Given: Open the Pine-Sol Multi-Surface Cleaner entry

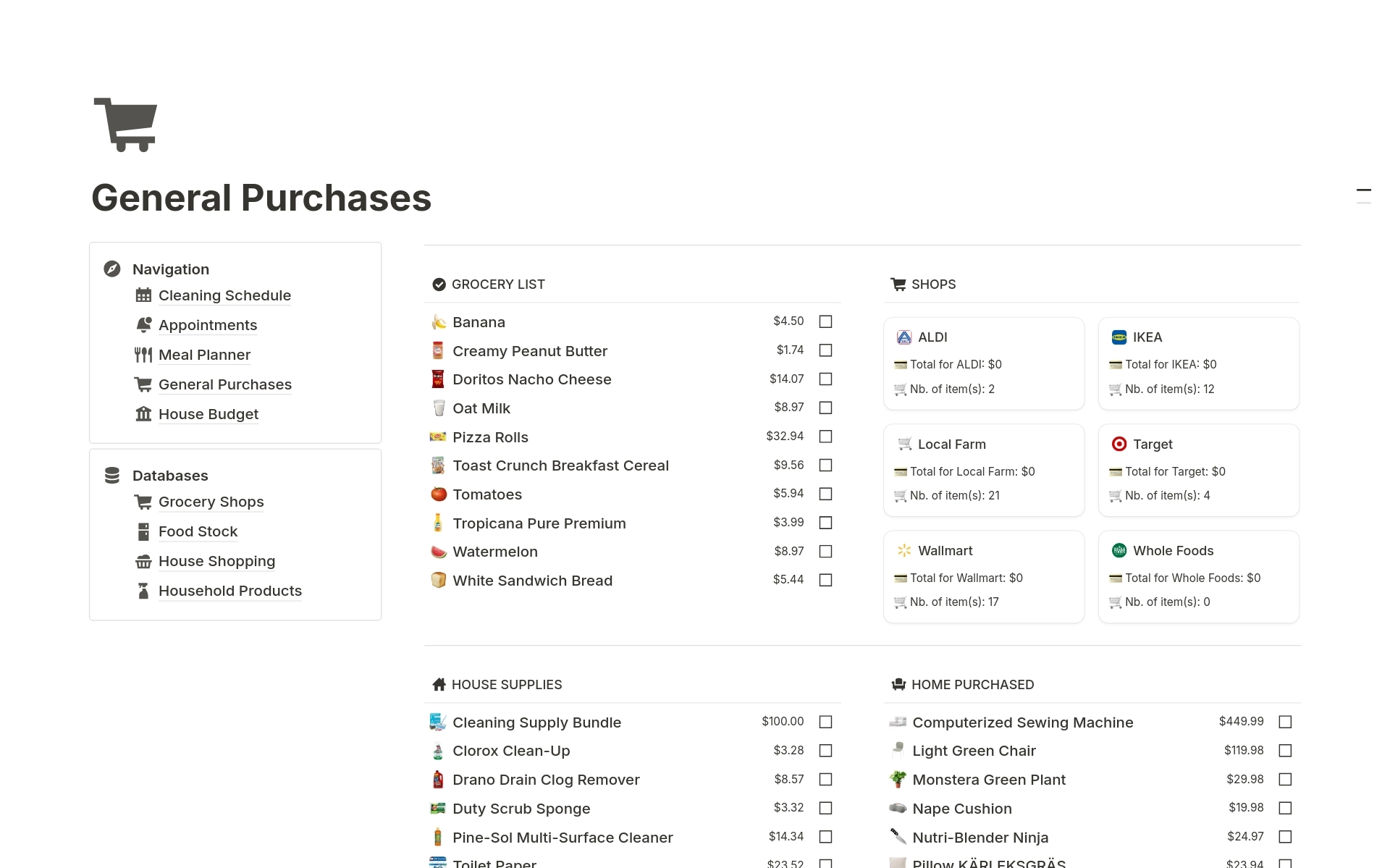Looking at the screenshot, I should 563,838.
